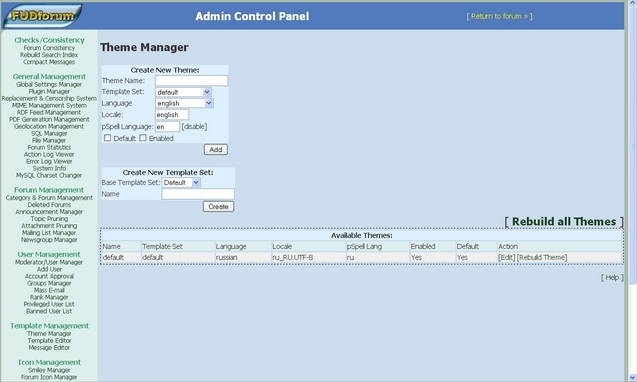Open Plugin Manager
This screenshot has width=637, height=382.
pos(49,91)
